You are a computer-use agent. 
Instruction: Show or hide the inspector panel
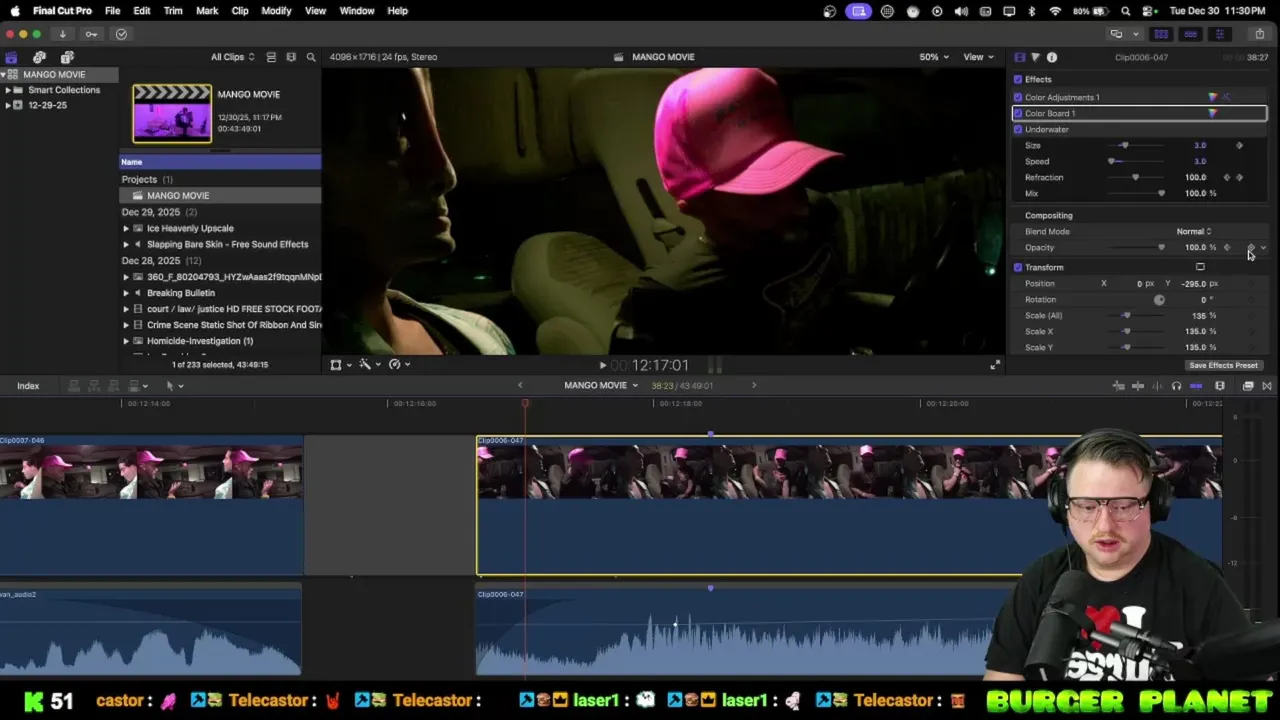tap(1219, 34)
